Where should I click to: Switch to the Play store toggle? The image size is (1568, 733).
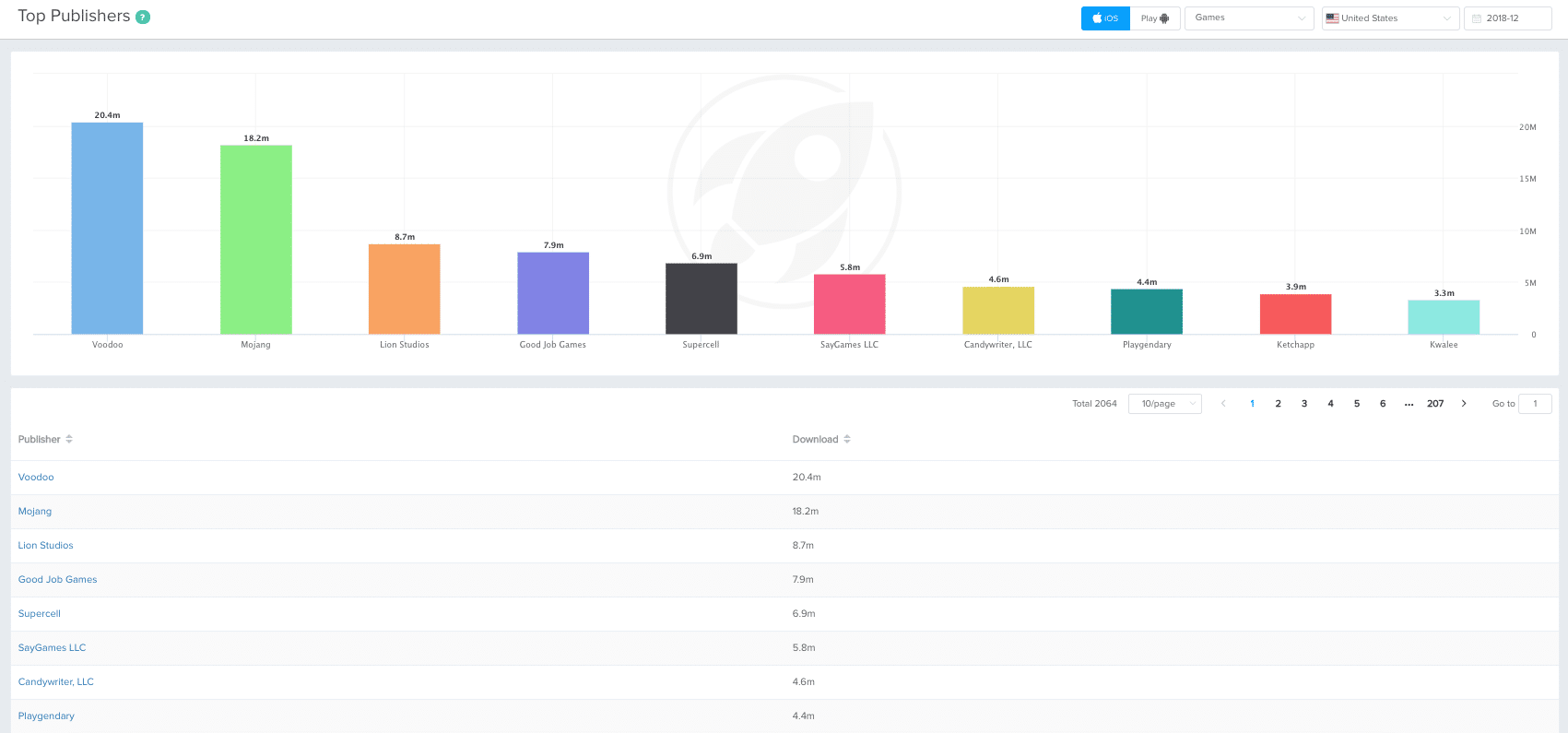click(1155, 18)
